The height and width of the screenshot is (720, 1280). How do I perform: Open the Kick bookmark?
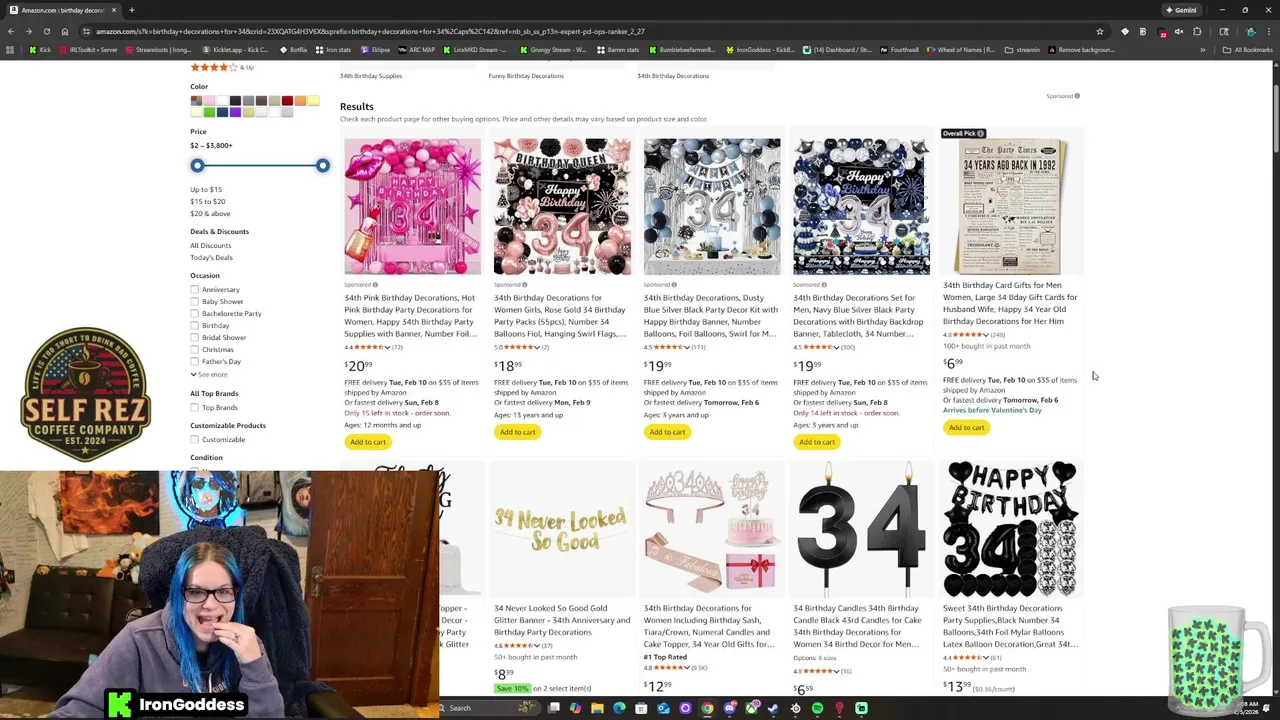pyautogui.click(x=40, y=49)
